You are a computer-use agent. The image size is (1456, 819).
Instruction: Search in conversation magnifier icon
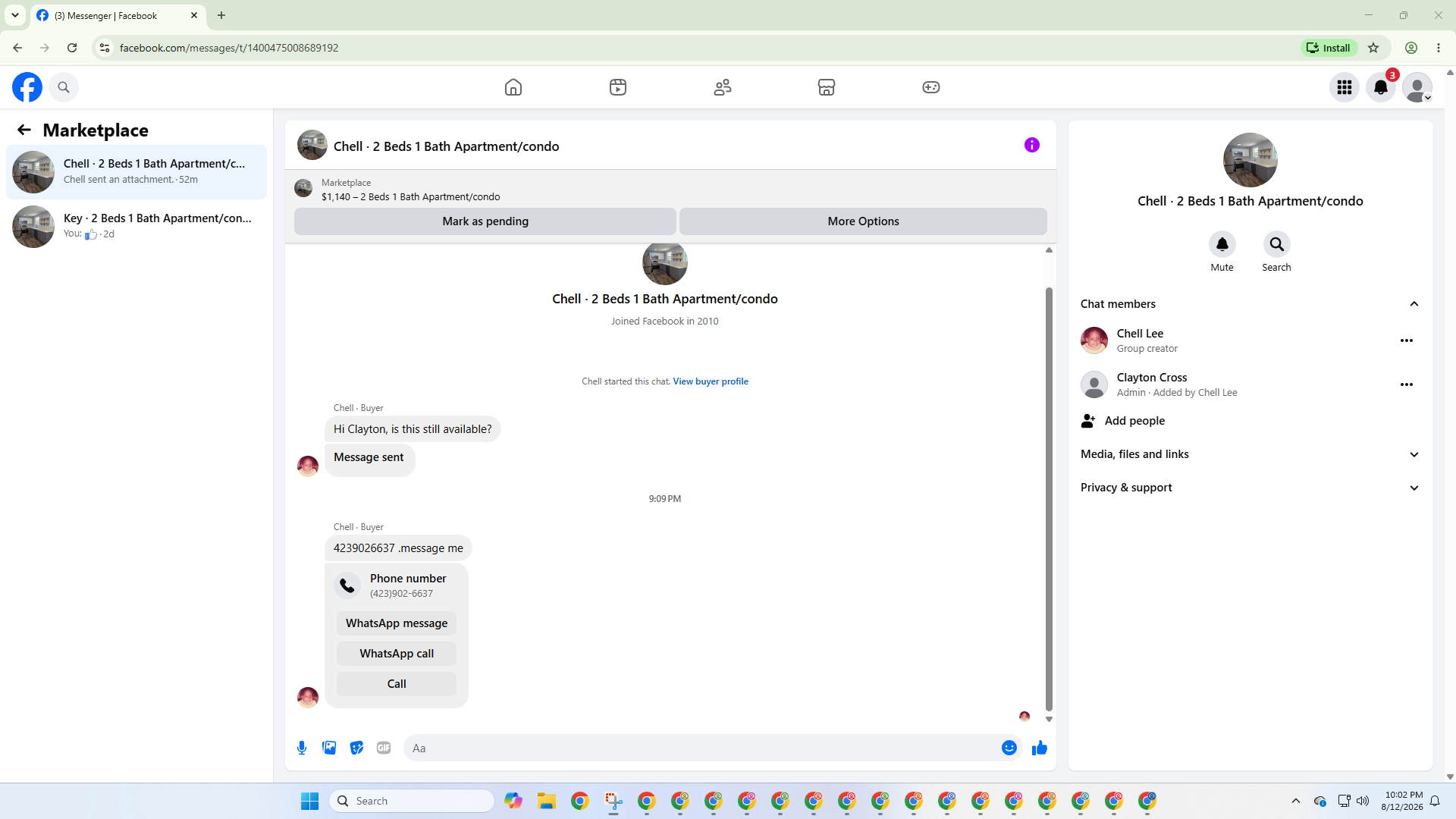coord(1277,244)
